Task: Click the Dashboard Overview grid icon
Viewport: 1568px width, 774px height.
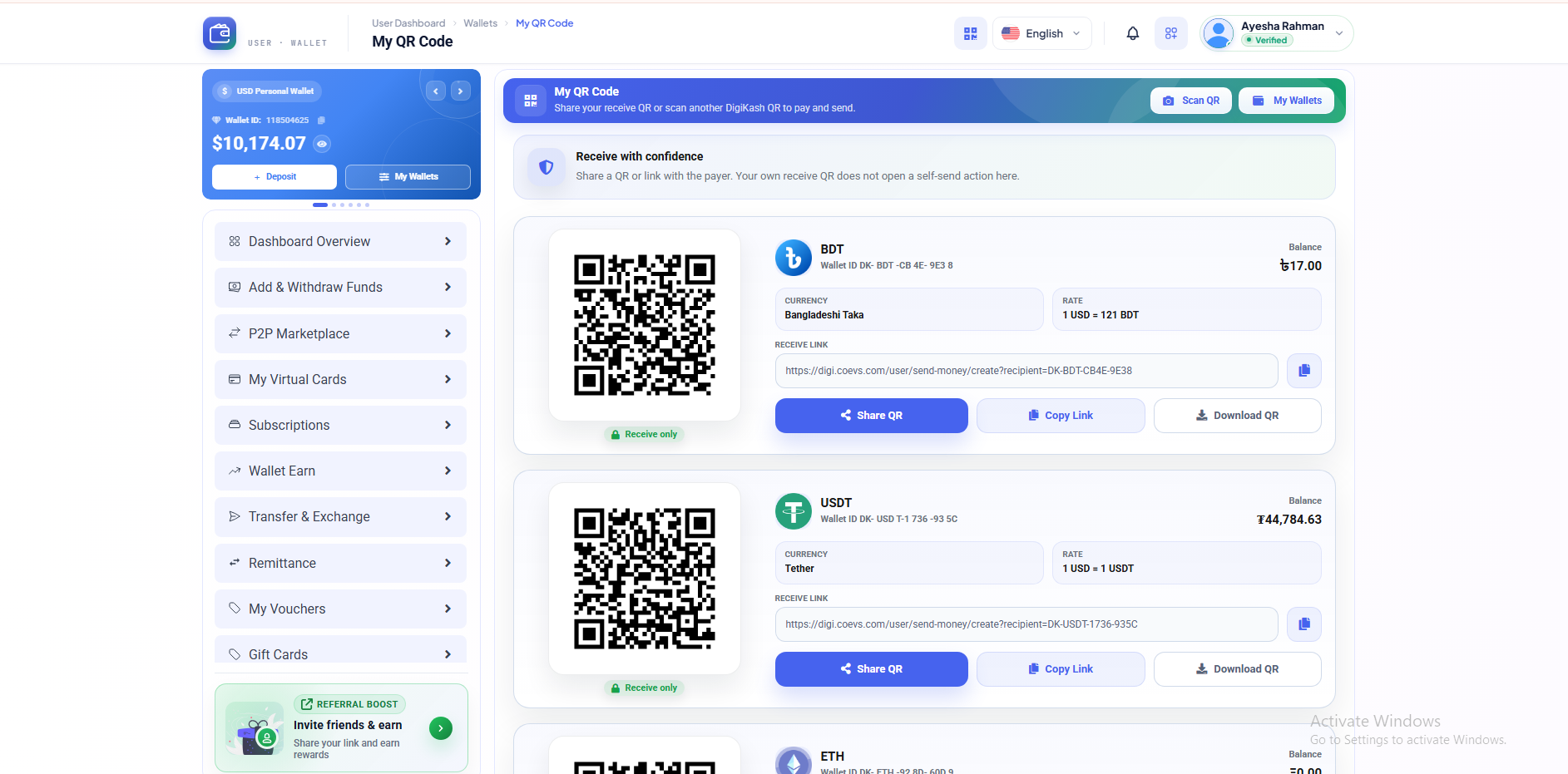Action: [235, 241]
